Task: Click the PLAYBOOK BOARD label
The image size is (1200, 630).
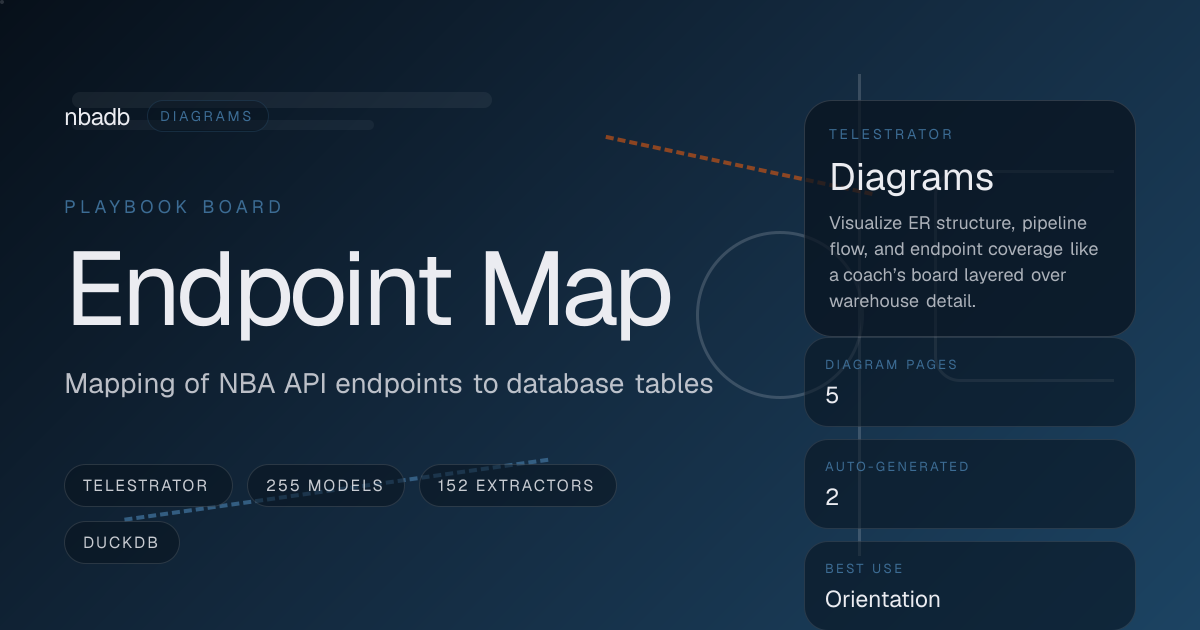Action: 174,207
